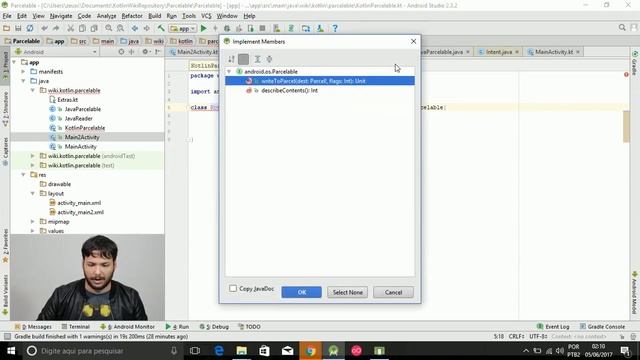
Task: Open Google Chrome from the taskbar
Action: point(311,351)
